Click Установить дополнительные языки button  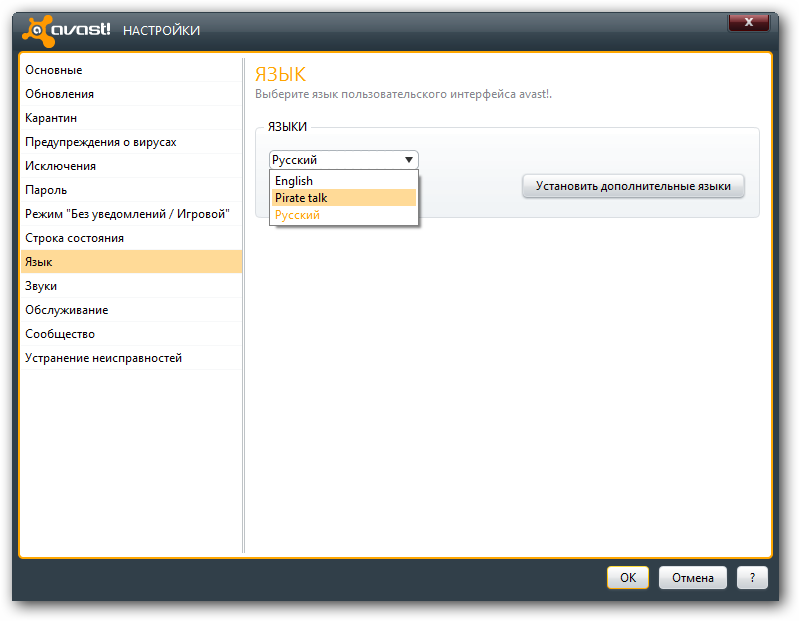633,186
